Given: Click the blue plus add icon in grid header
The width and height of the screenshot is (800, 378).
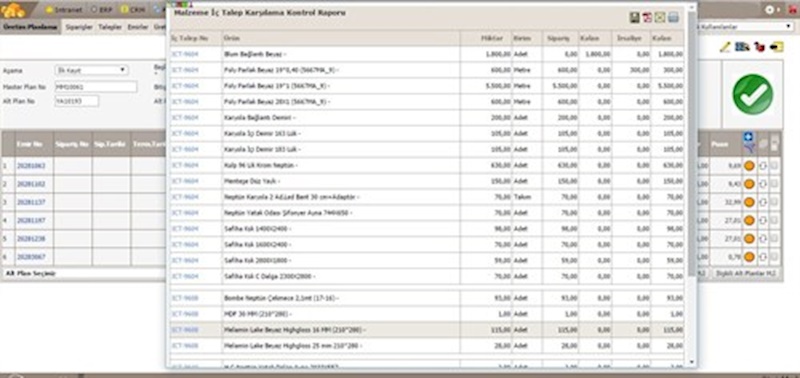Looking at the screenshot, I should point(748,137).
